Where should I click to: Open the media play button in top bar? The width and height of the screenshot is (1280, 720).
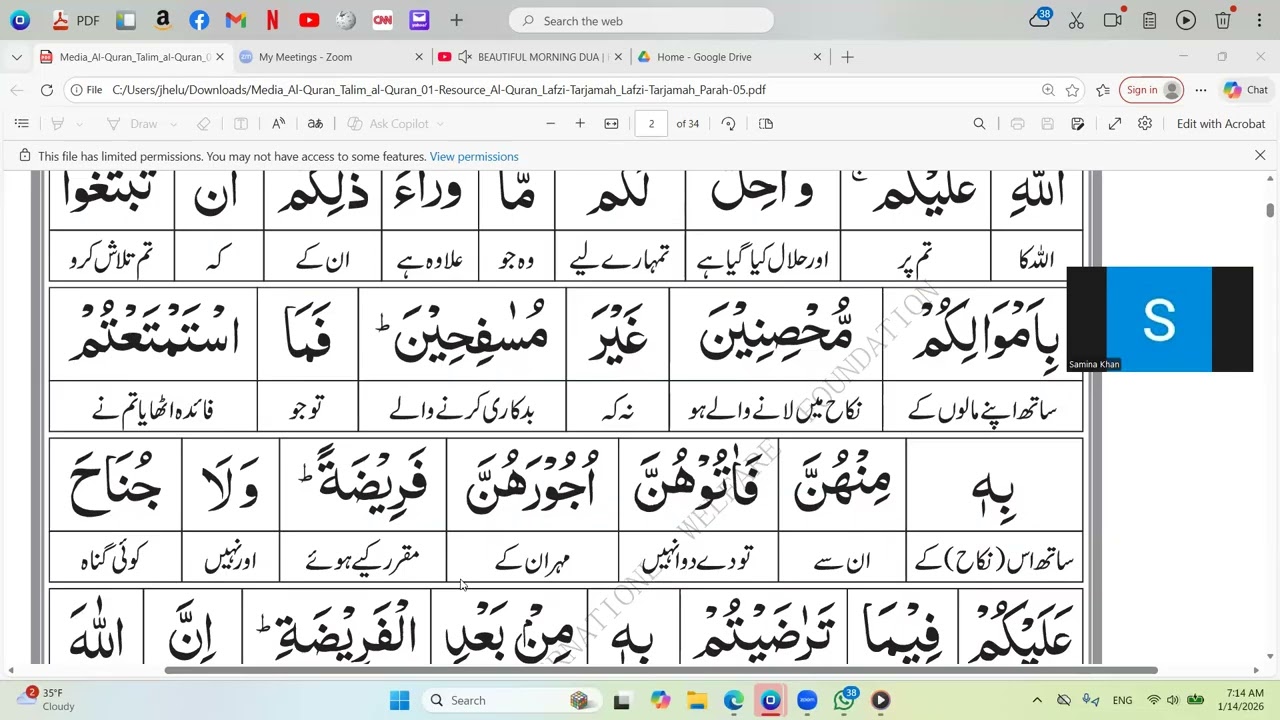pyautogui.click(x=1186, y=20)
